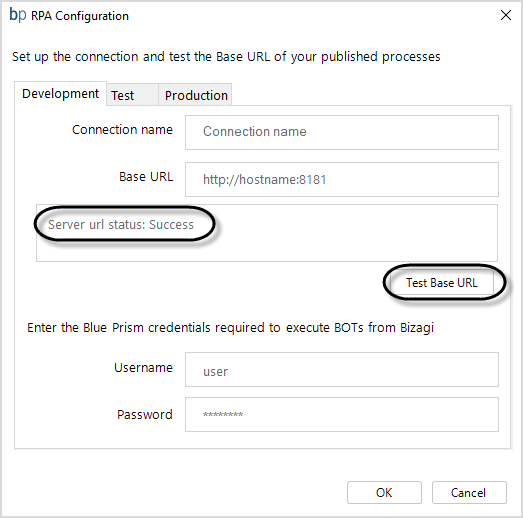The width and height of the screenshot is (523, 518).
Task: Switch to the Development tab
Action: tap(60, 94)
